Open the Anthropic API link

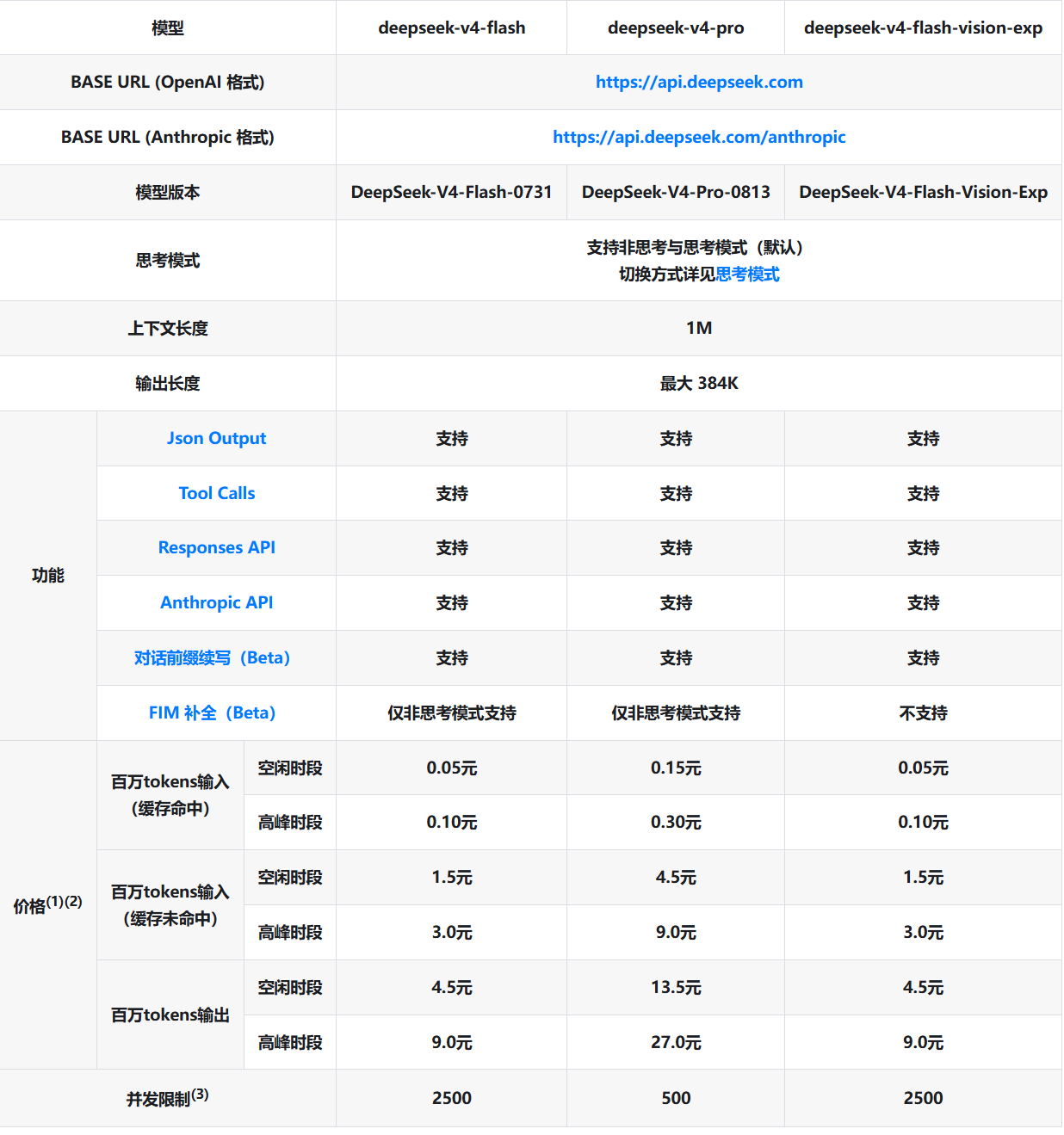[217, 603]
